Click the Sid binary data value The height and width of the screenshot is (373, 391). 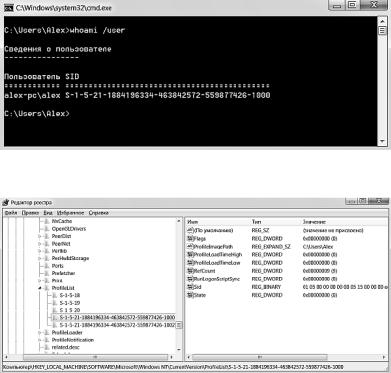[345, 287]
